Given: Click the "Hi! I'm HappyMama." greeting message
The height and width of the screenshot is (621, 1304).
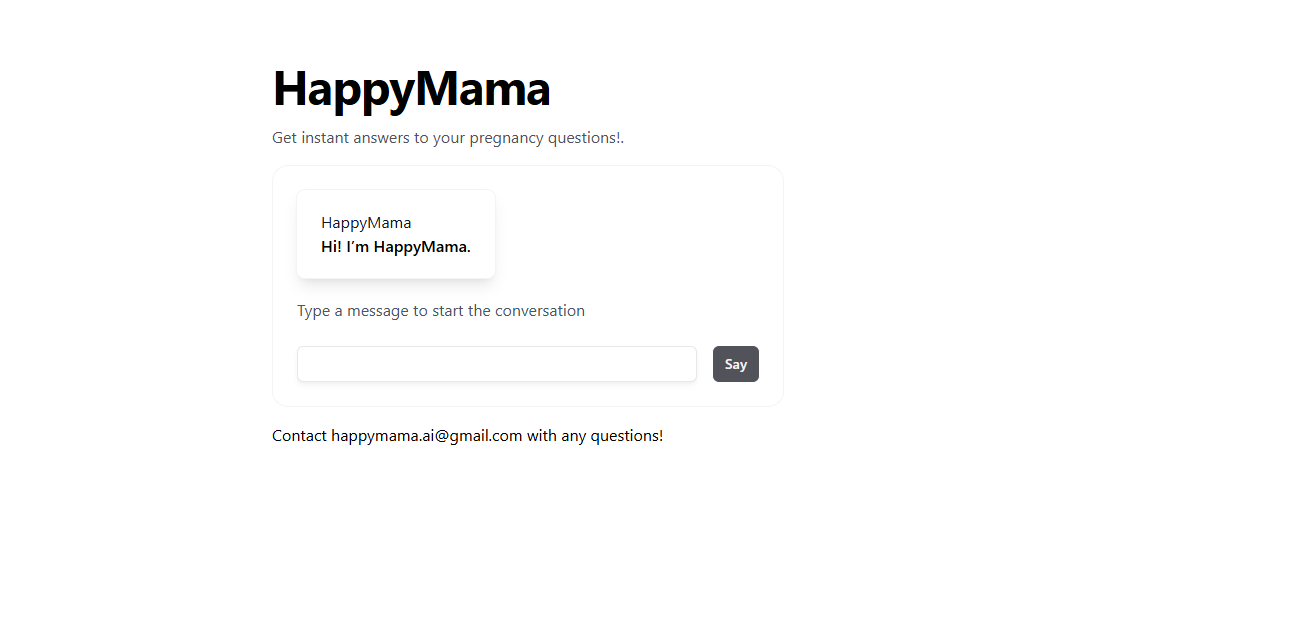Looking at the screenshot, I should click(396, 246).
